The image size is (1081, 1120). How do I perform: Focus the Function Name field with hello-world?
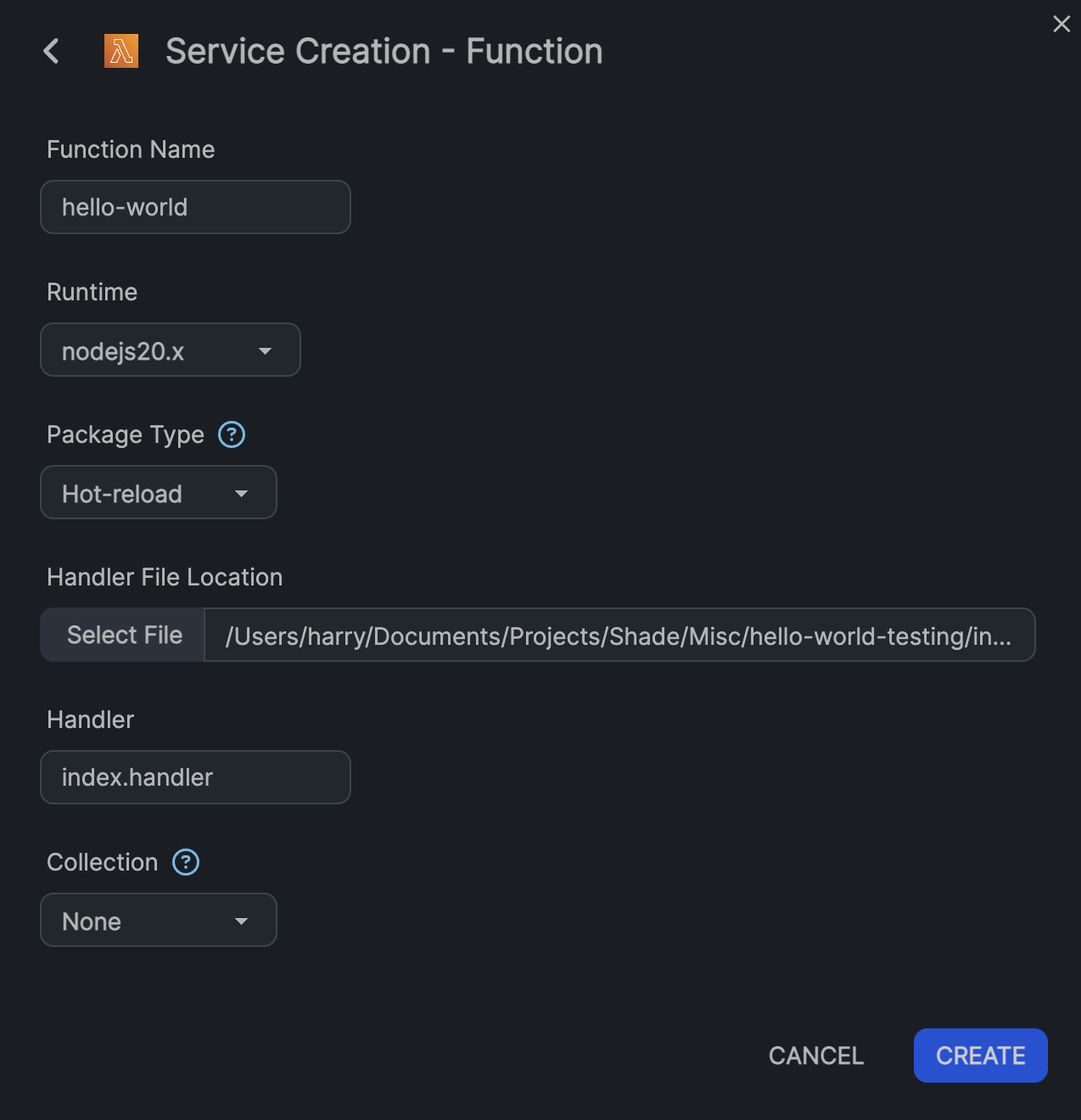coord(195,207)
